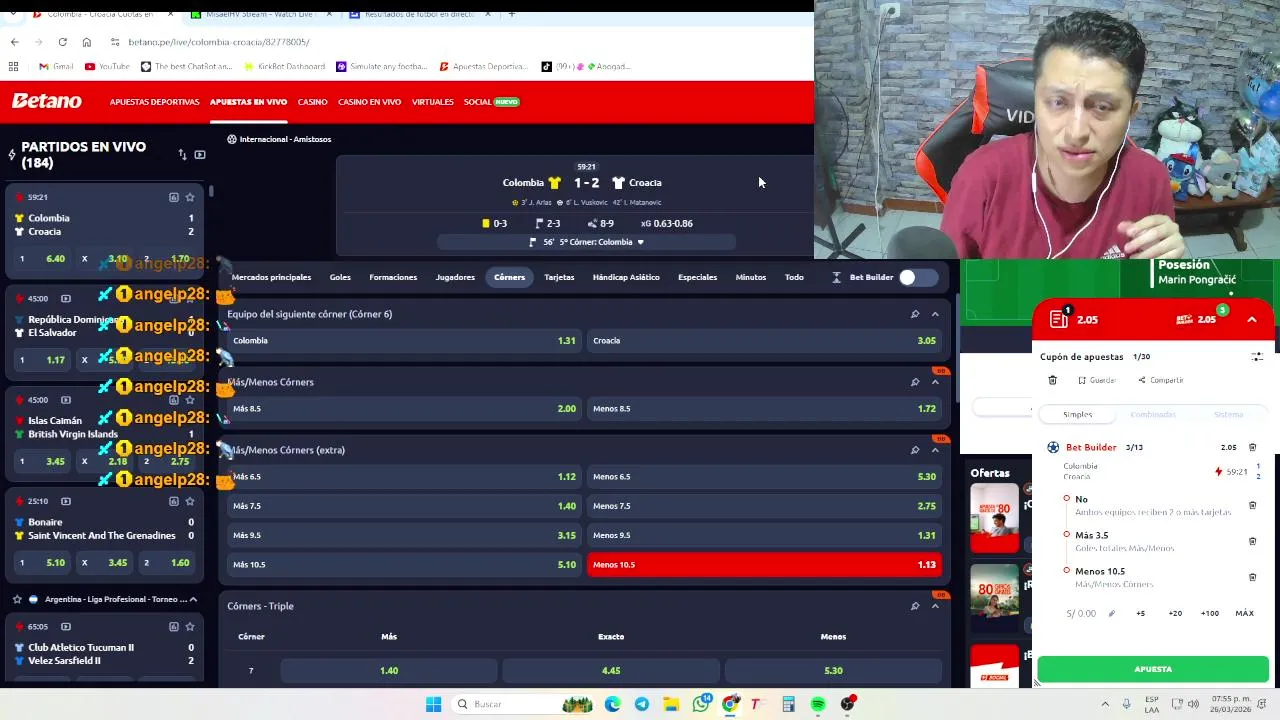Image resolution: width=1280 pixels, height=720 pixels.
Task: Pin the 'Equipo del siguiente córner' market
Action: [914, 314]
